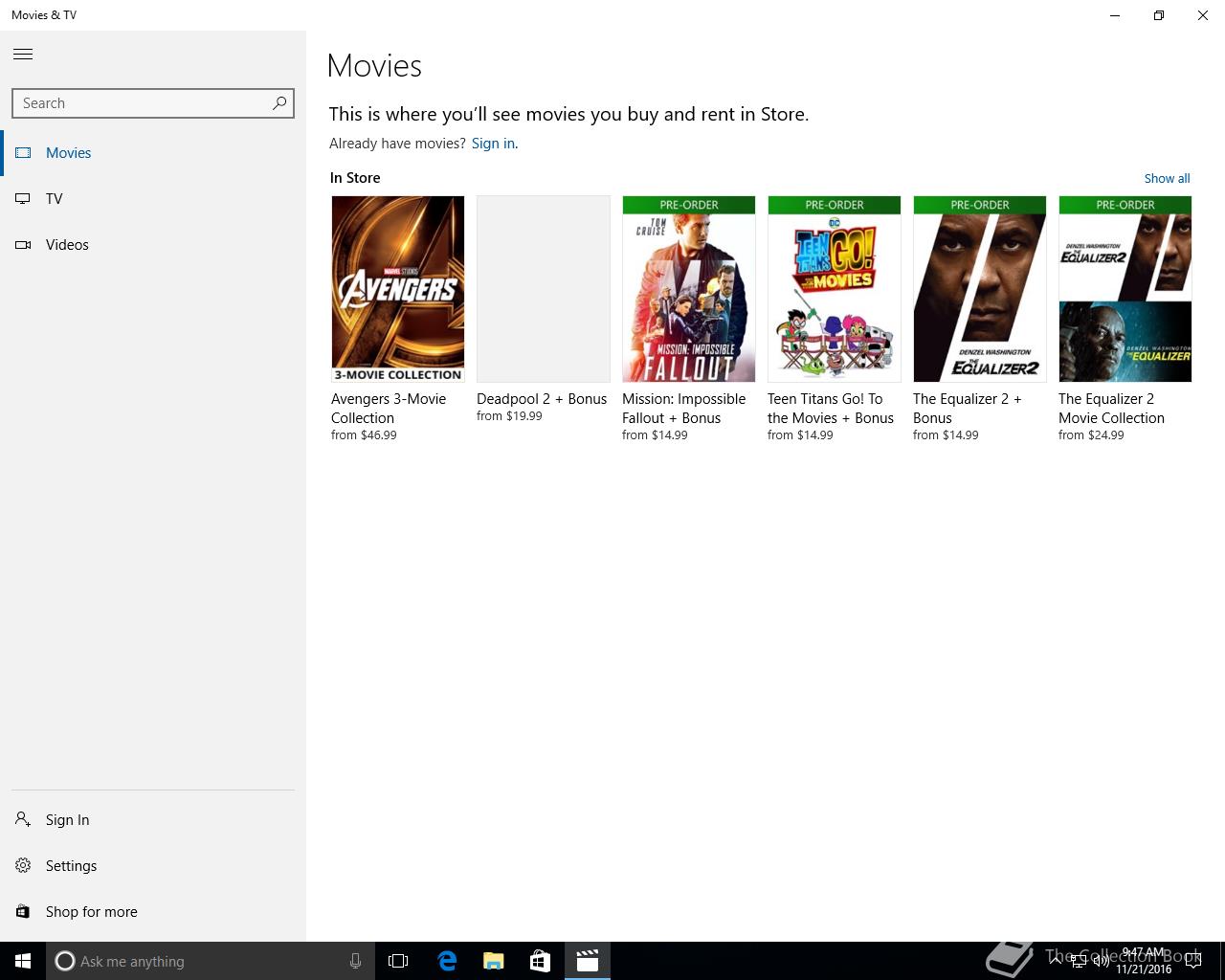Click the from $19.99 price
Image resolution: width=1225 pixels, height=980 pixels.
click(x=509, y=415)
